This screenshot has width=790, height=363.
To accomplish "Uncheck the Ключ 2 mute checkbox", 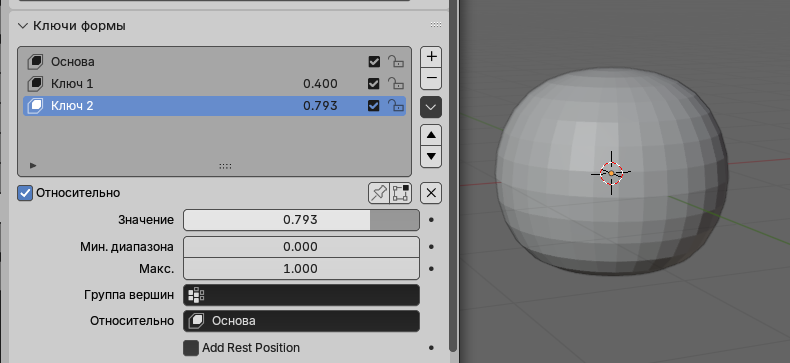I will (374, 105).
